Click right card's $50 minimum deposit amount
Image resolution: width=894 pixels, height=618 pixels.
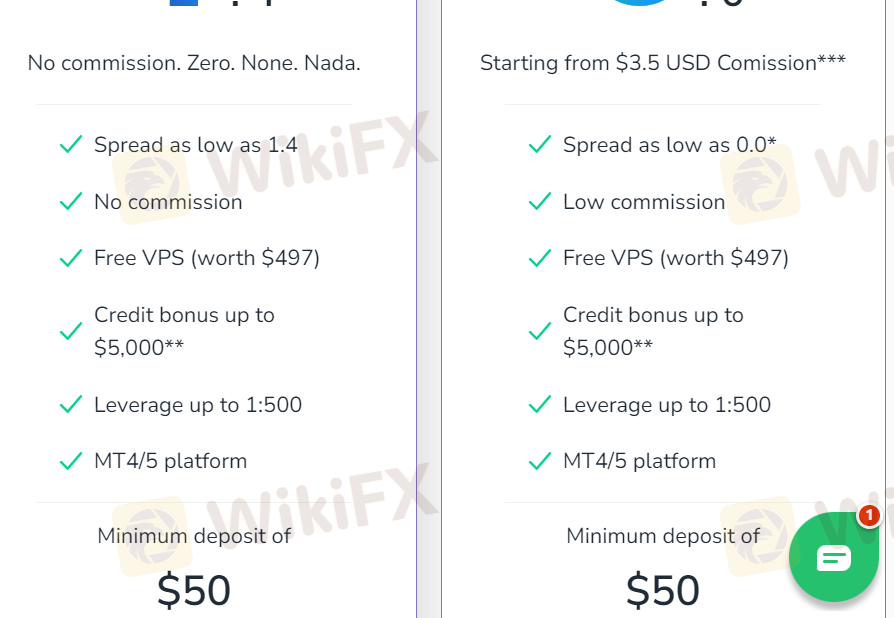pyautogui.click(x=663, y=590)
